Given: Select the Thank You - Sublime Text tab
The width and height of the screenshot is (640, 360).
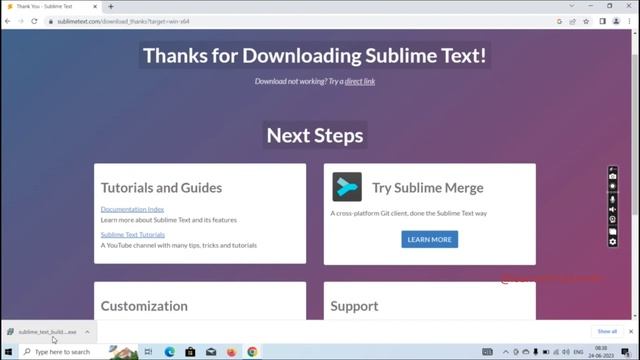Looking at the screenshot, I should pos(51,7).
